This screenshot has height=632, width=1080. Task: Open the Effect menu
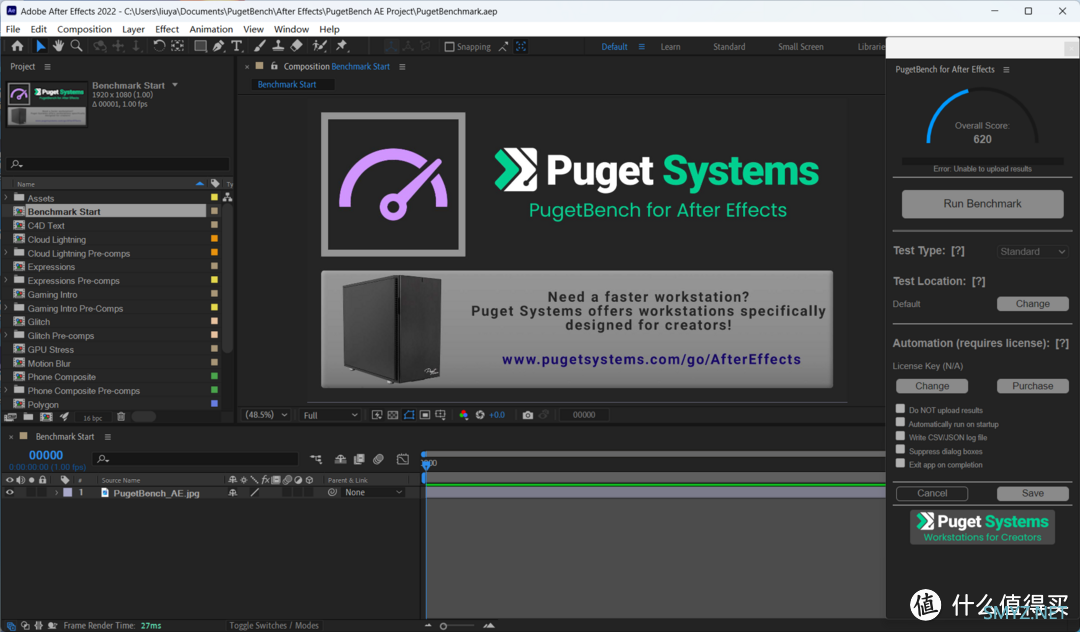coord(167,29)
